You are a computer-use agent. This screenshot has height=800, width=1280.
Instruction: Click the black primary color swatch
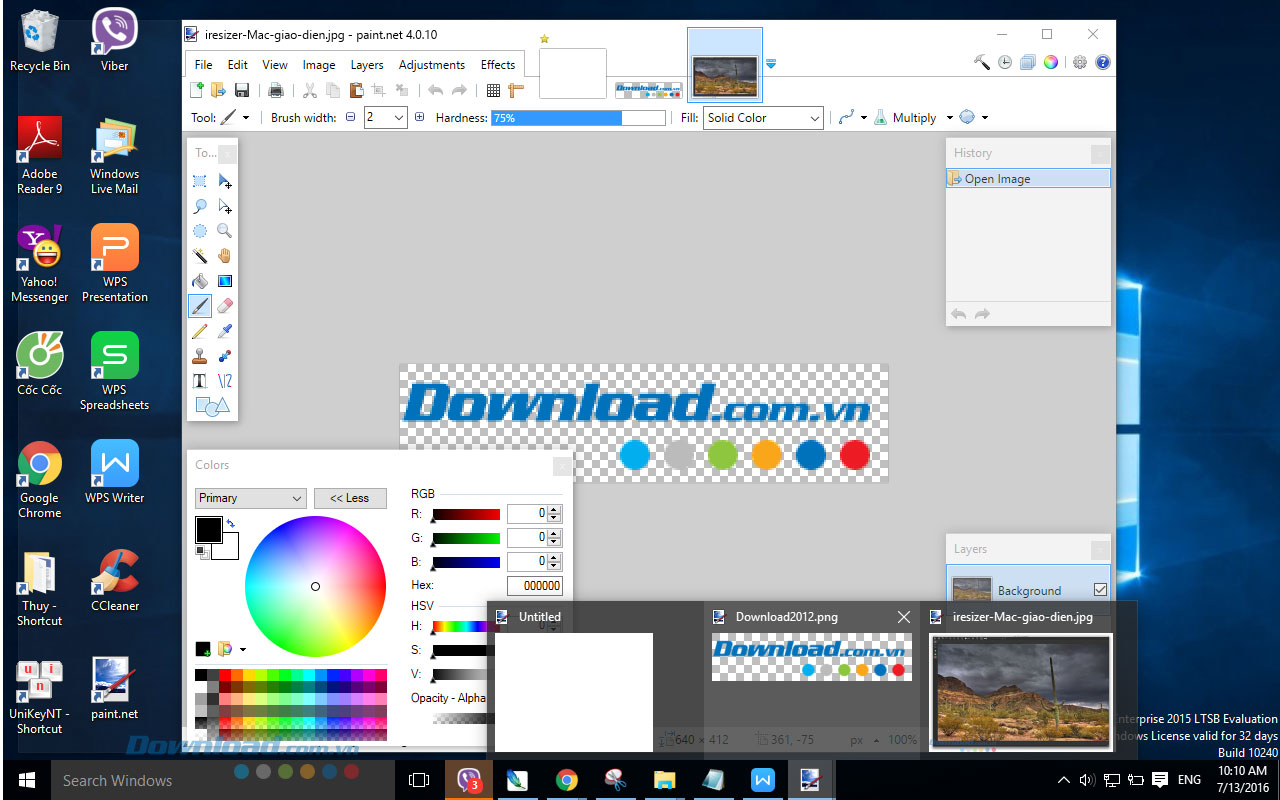tap(208, 530)
